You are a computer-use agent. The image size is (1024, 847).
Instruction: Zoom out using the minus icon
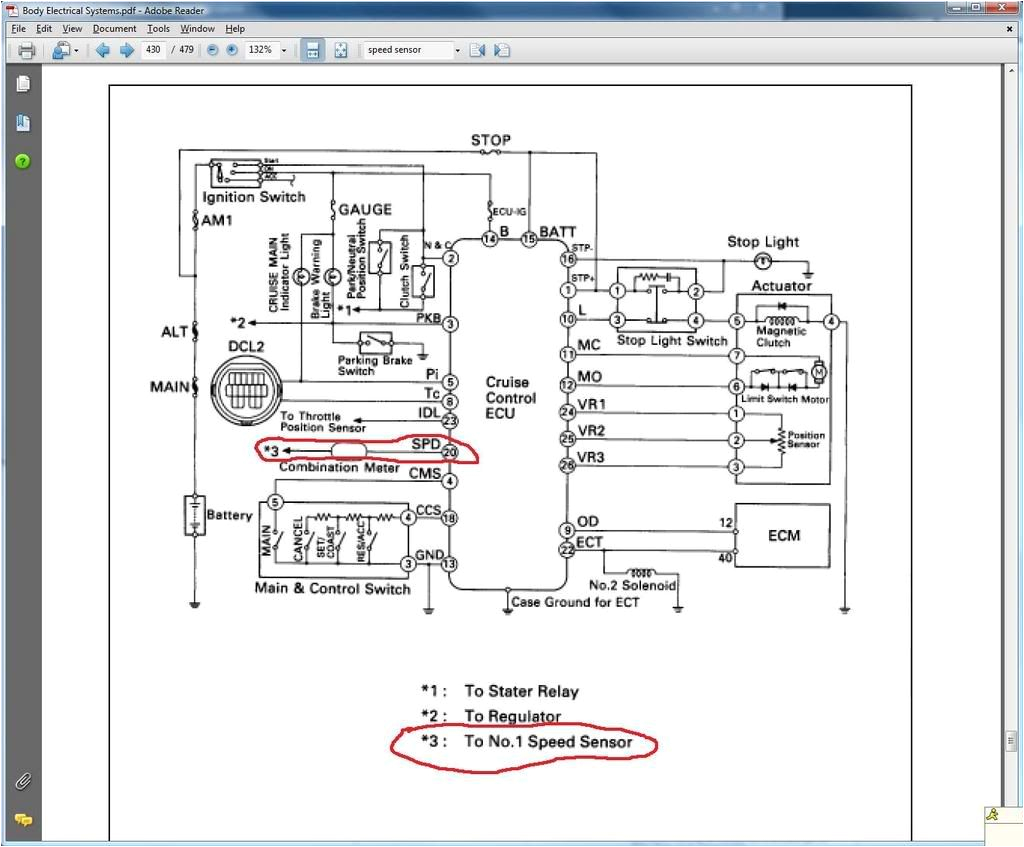210,50
